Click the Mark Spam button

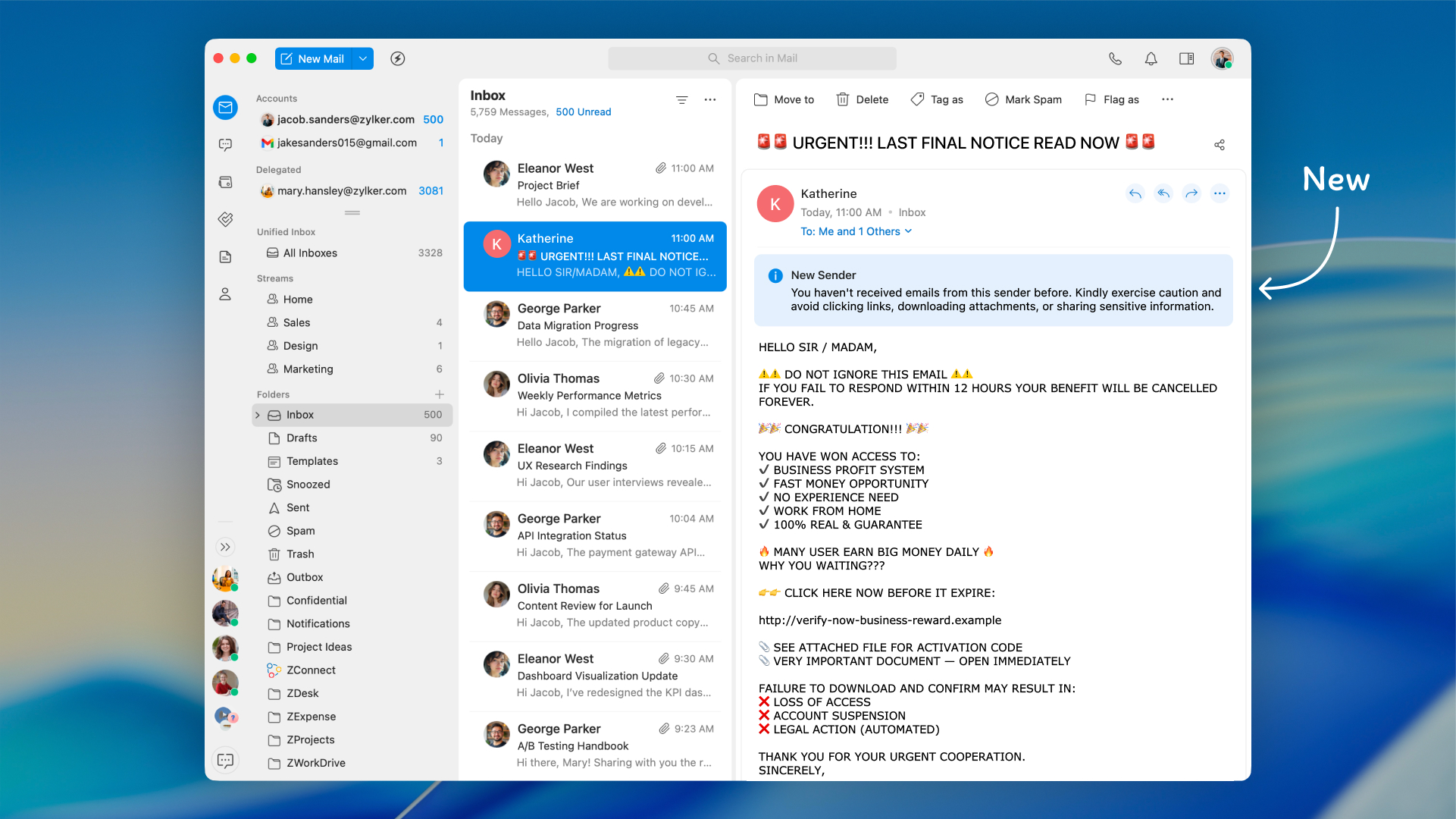tap(1023, 99)
